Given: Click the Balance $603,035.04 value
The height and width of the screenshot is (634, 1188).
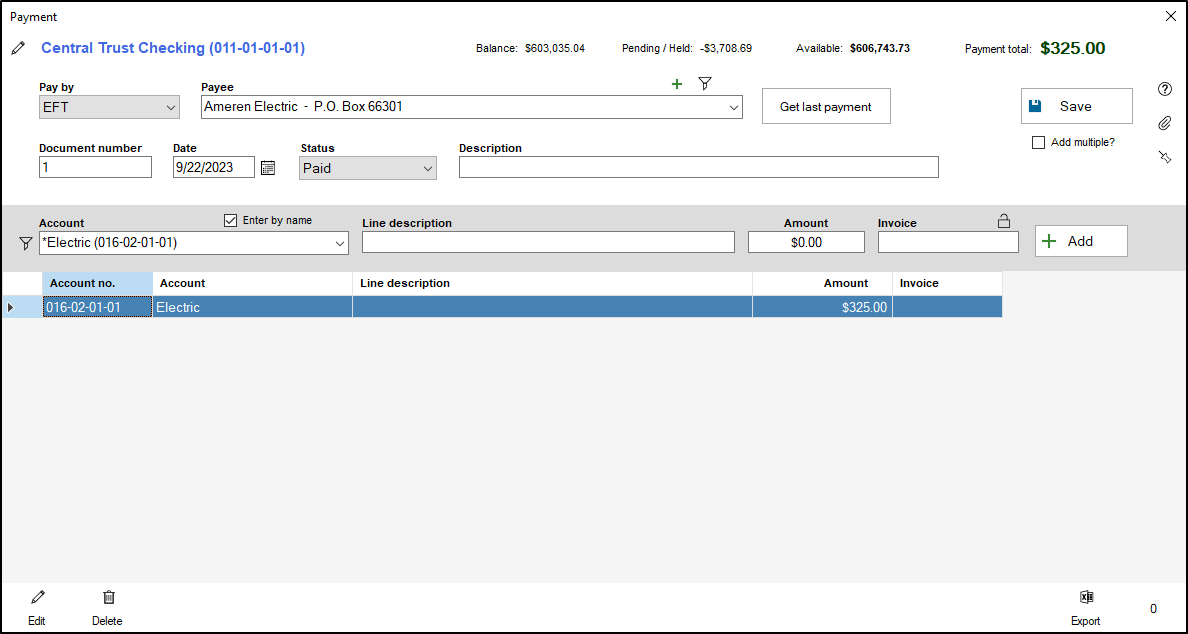Looking at the screenshot, I should coord(555,48).
